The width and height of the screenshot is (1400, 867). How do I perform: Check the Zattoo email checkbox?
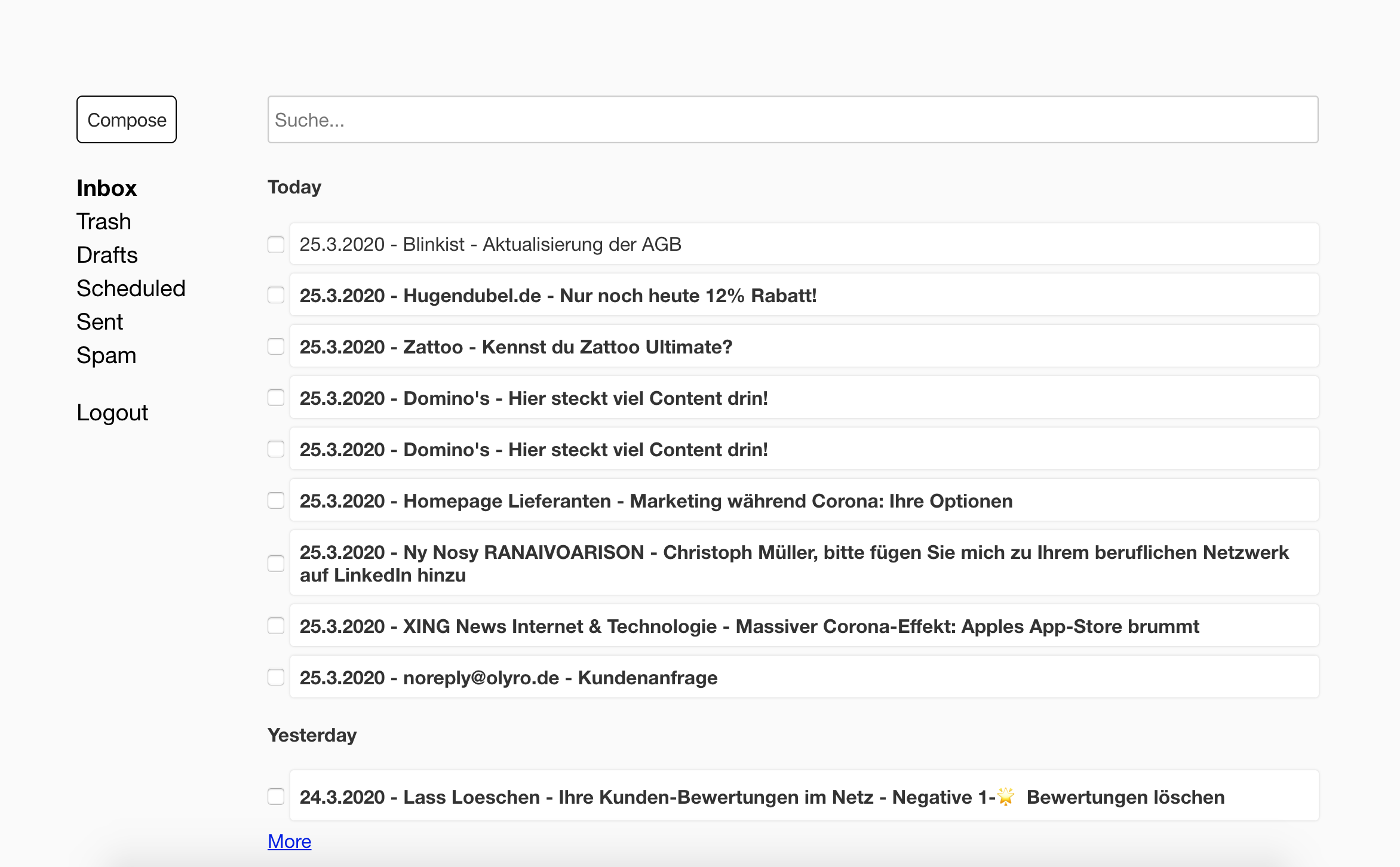pos(276,346)
